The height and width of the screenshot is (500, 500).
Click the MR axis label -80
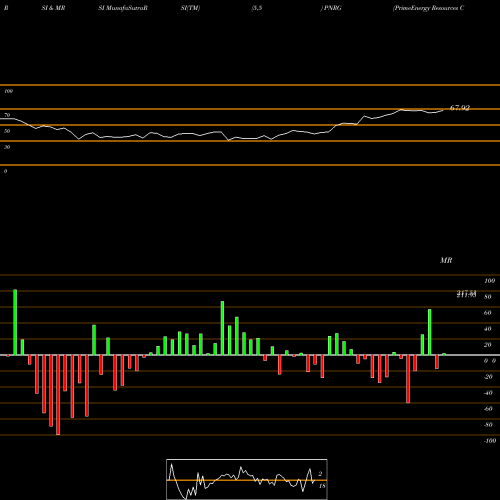click(x=488, y=425)
